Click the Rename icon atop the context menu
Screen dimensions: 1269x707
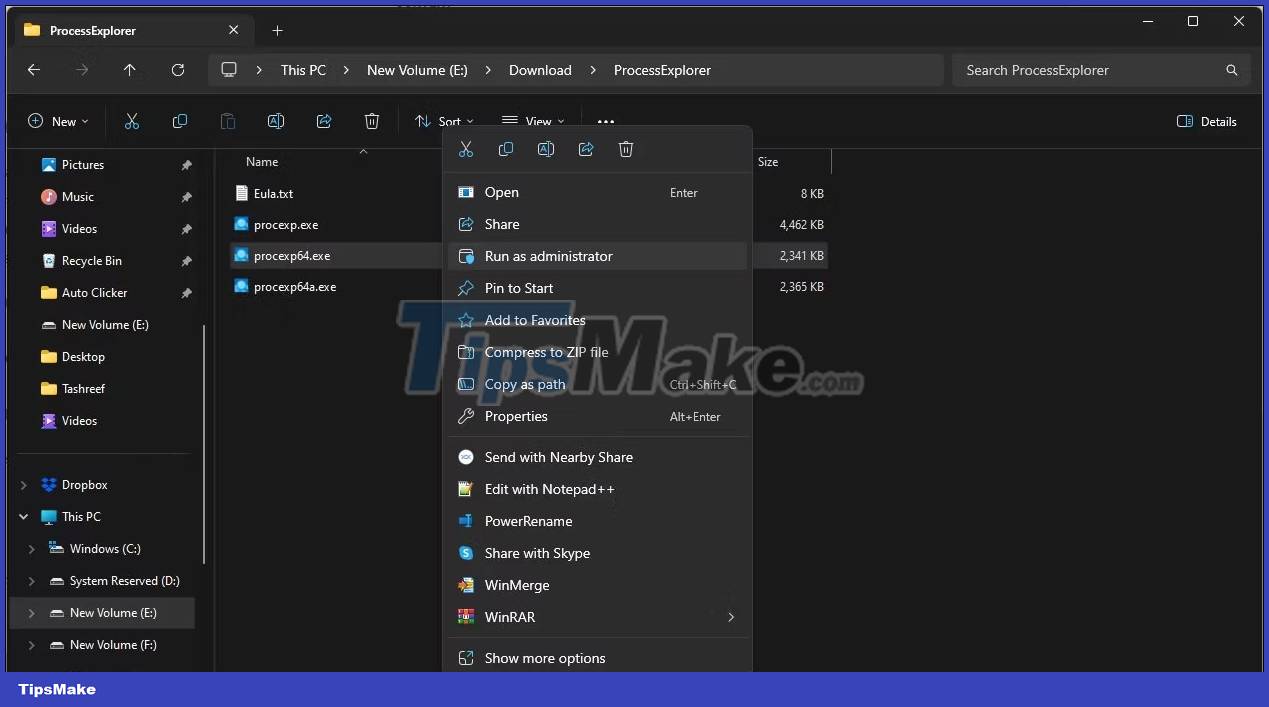(546, 148)
